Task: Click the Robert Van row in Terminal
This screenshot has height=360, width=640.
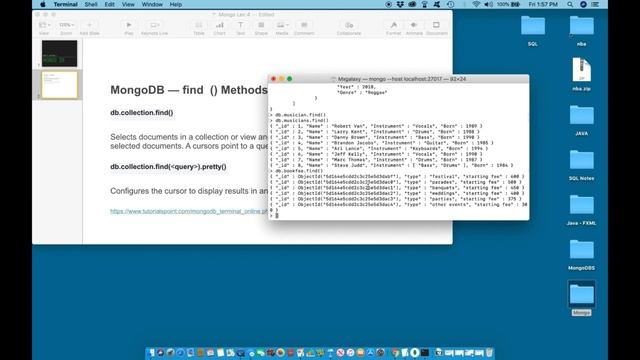Action: tap(376, 126)
